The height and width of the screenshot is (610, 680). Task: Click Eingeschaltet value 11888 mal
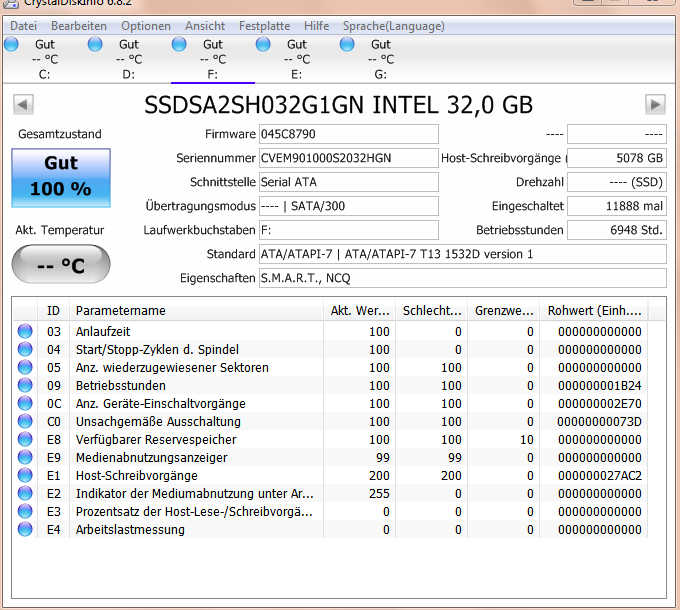click(x=617, y=206)
